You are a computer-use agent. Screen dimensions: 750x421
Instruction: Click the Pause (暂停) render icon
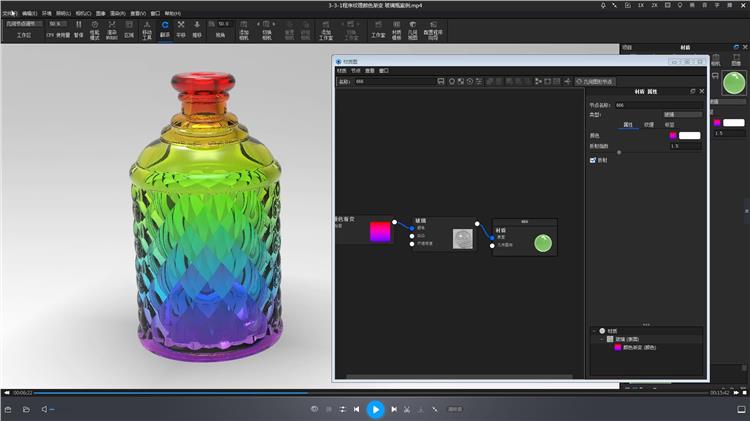(x=77, y=28)
